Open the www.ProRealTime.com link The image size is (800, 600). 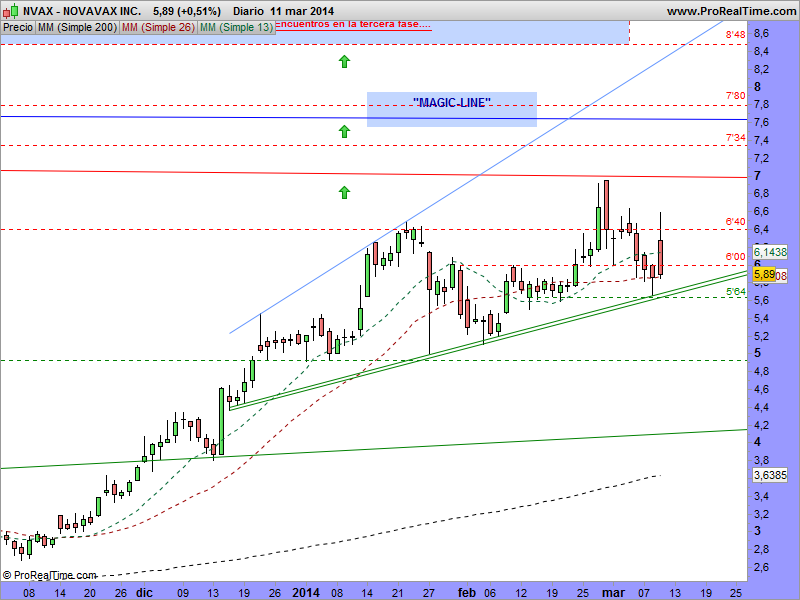tap(731, 11)
